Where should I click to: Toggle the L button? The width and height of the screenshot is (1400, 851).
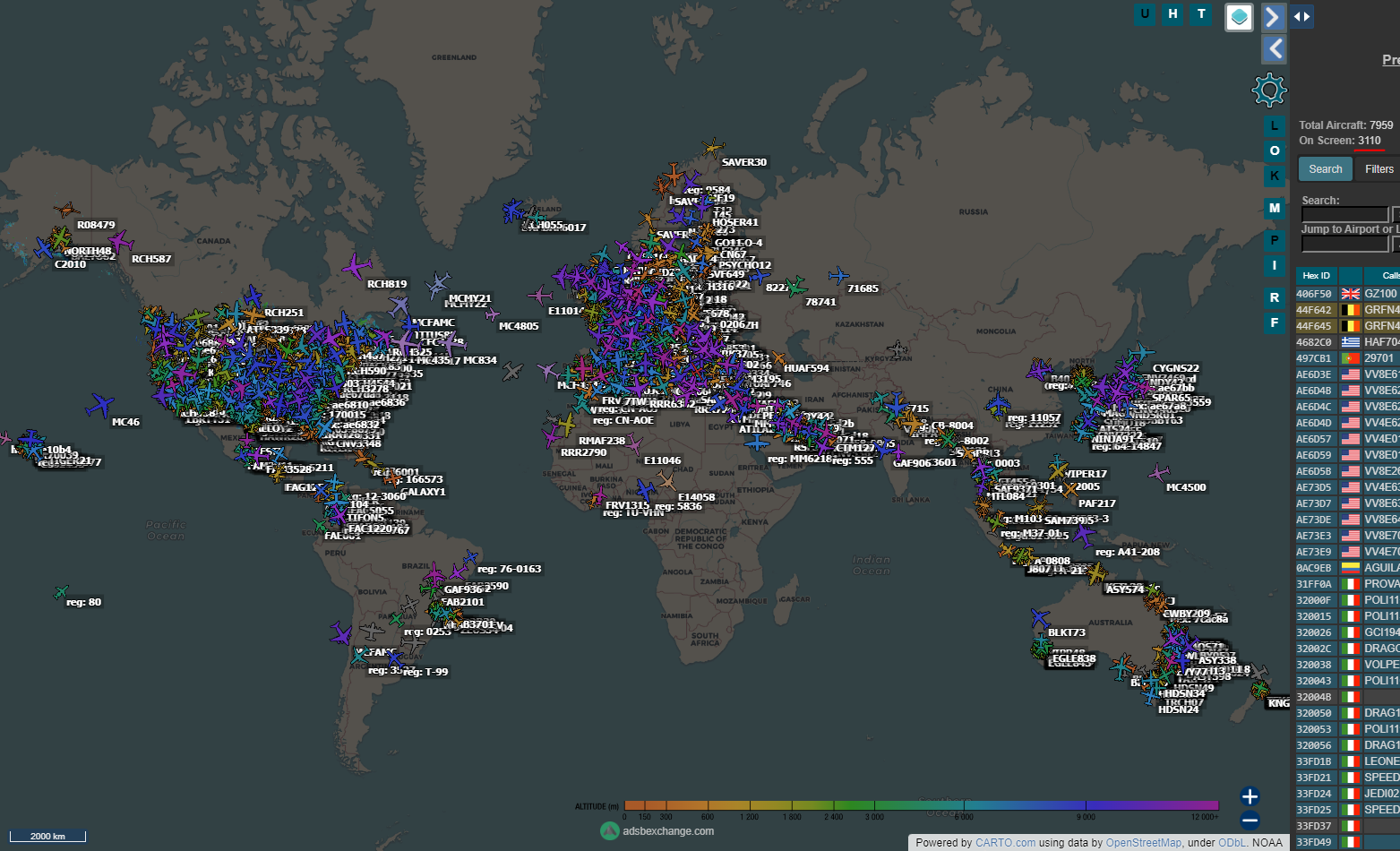(1275, 126)
